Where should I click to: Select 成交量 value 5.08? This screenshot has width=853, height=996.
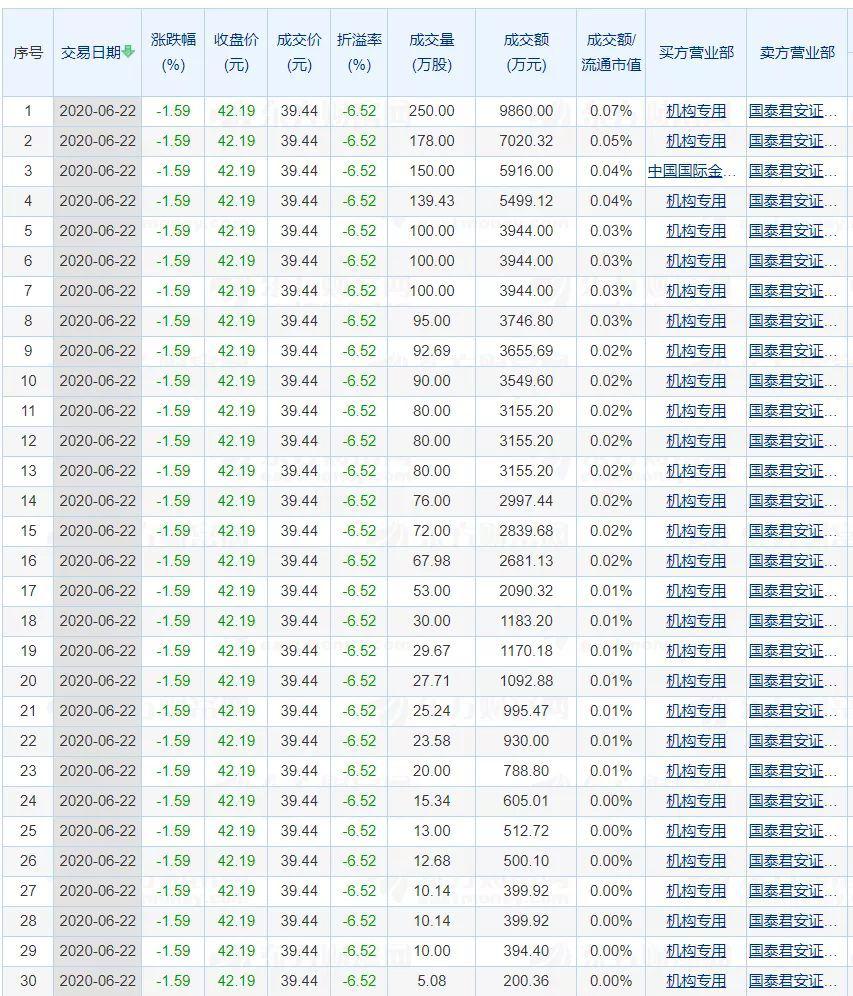[431, 981]
